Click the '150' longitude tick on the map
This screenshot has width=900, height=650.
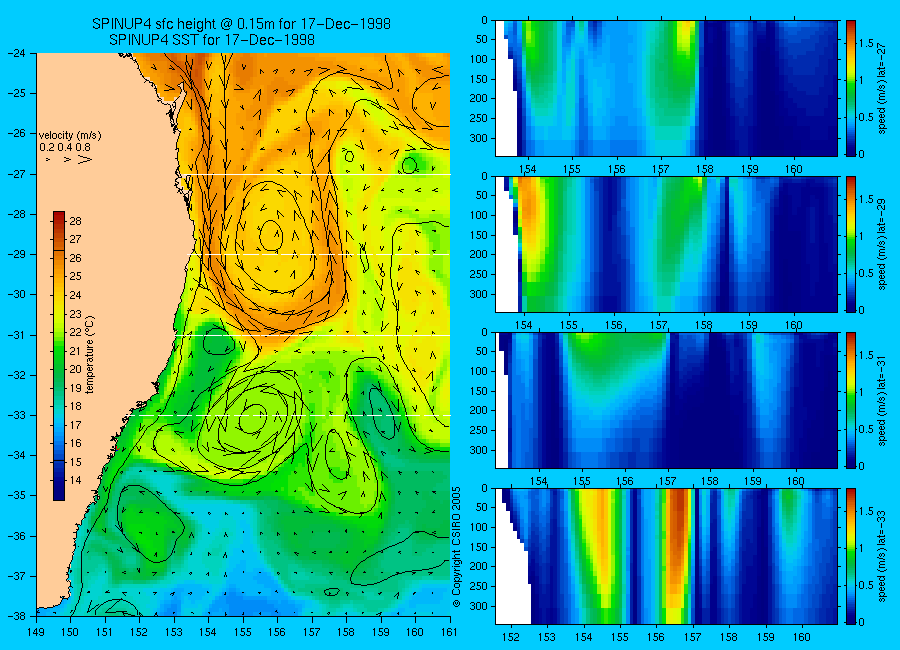[71, 632]
